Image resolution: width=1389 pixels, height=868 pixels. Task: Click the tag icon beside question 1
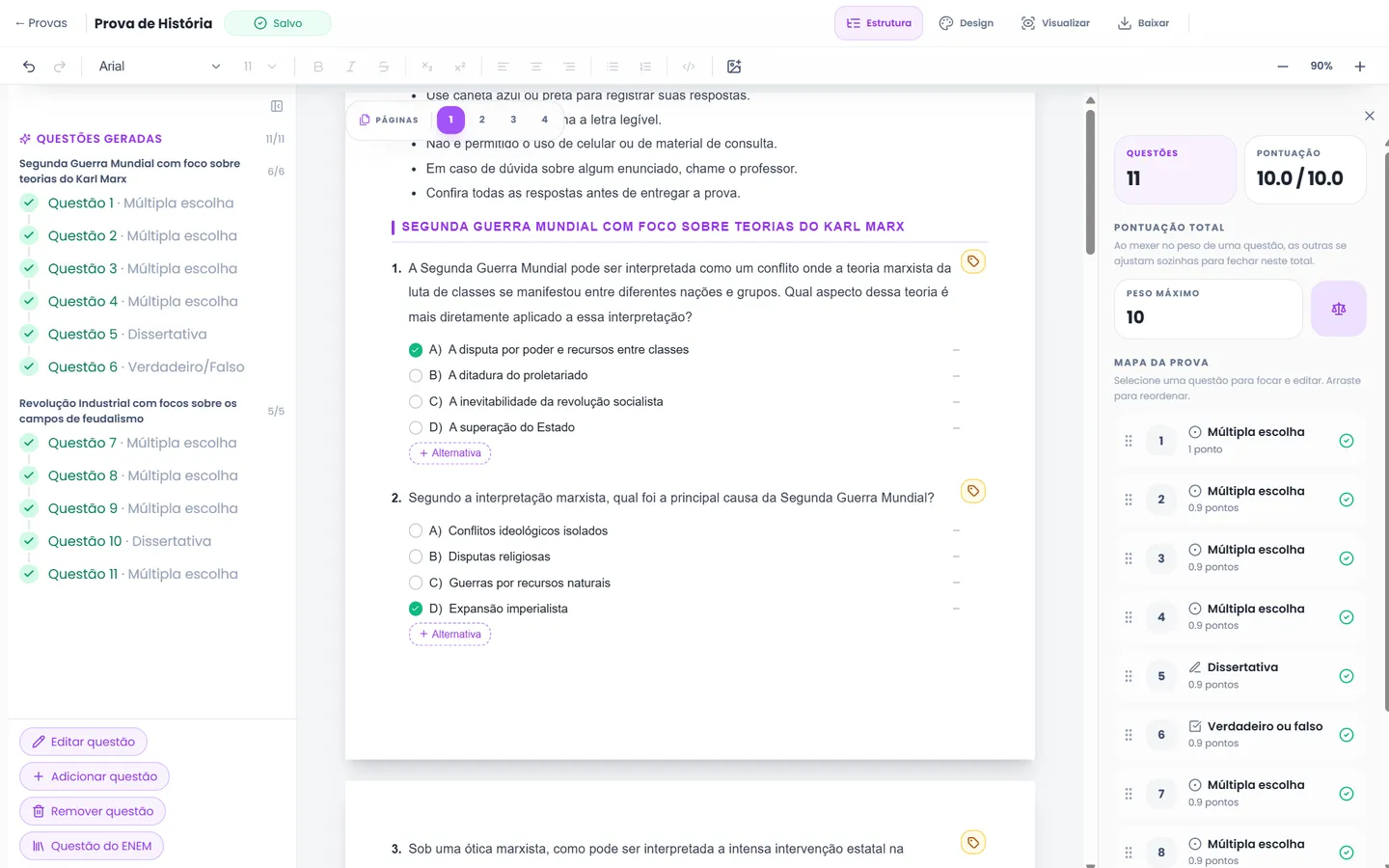[973, 261]
